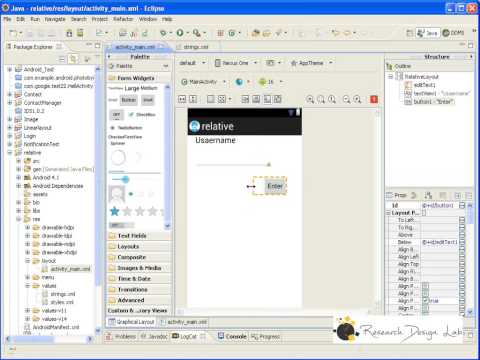Click expand-all icon in Properties toolbar

(x=457, y=195)
